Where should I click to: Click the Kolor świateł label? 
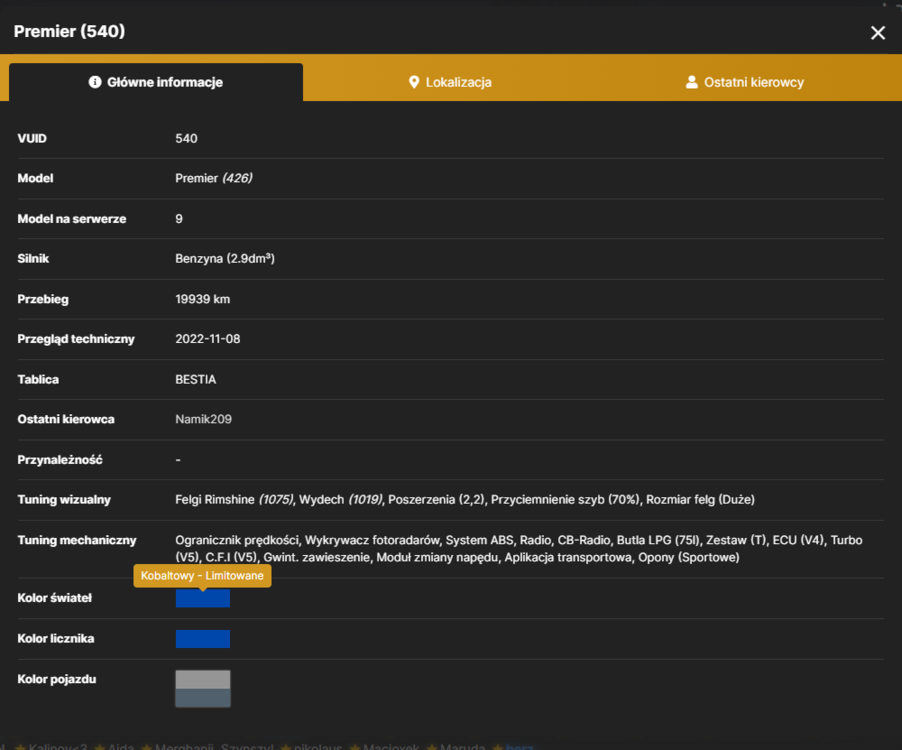click(55, 598)
